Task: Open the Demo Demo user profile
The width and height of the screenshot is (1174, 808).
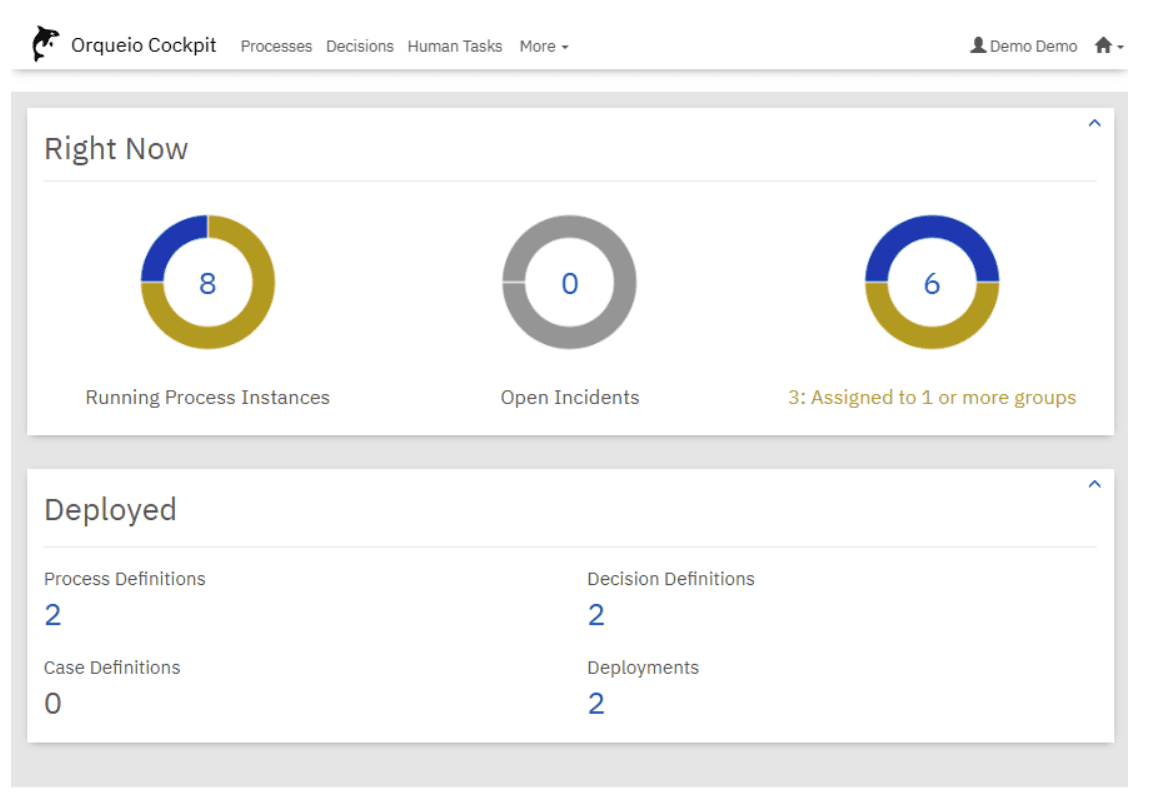Action: 1024,46
